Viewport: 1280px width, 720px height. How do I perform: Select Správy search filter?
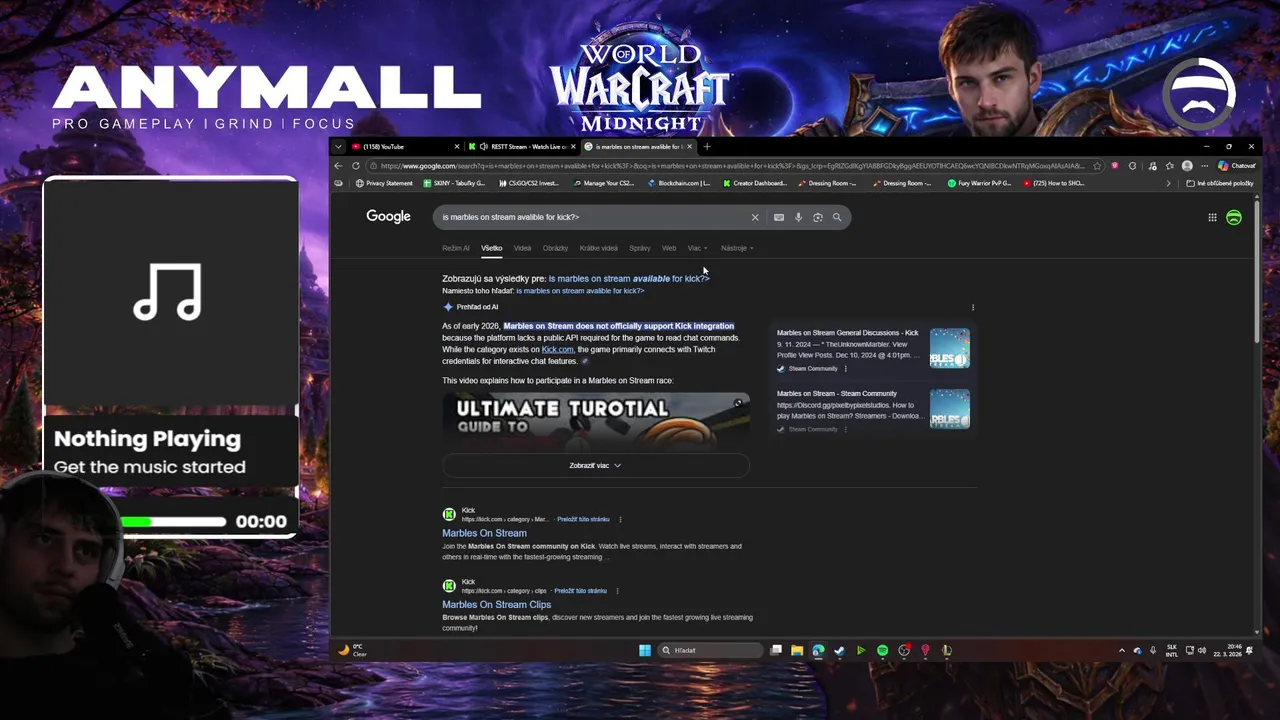click(640, 248)
